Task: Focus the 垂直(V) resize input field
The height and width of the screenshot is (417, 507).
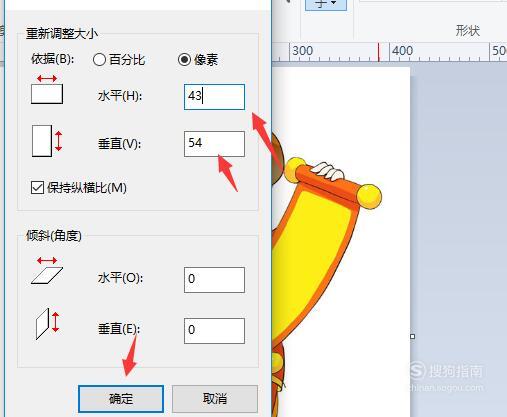Action: tap(214, 144)
